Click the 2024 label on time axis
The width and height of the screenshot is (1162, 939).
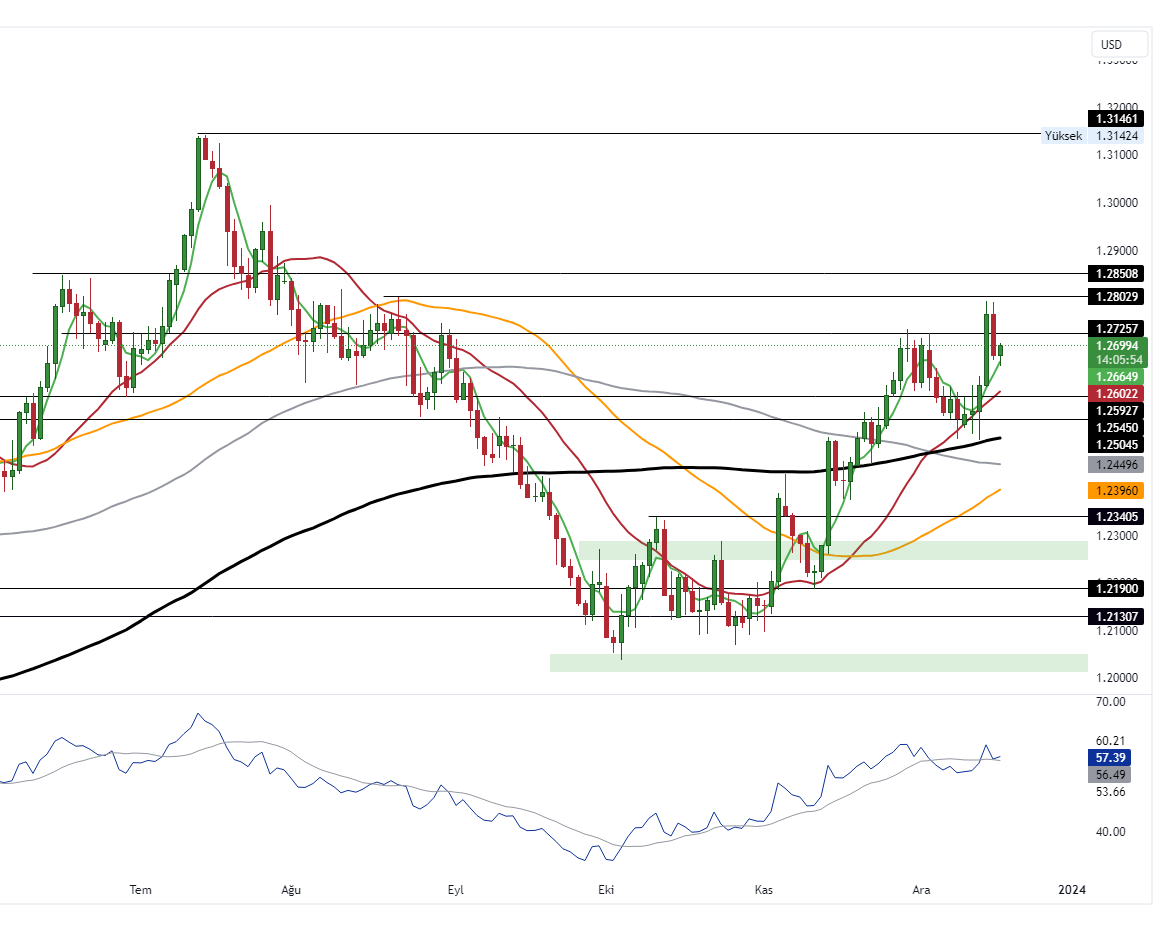(1071, 889)
